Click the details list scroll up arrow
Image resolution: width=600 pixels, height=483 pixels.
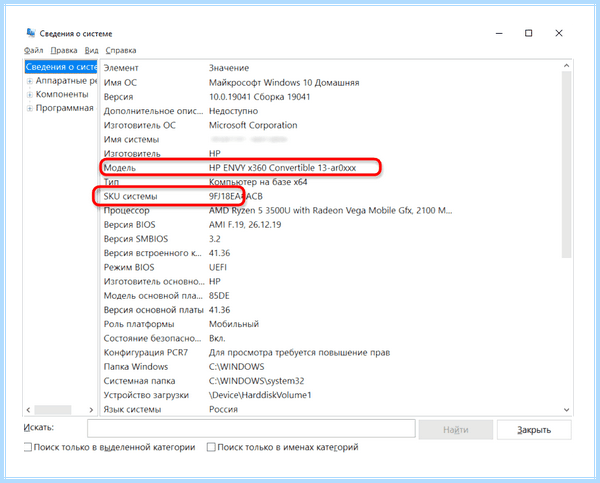[566, 66]
